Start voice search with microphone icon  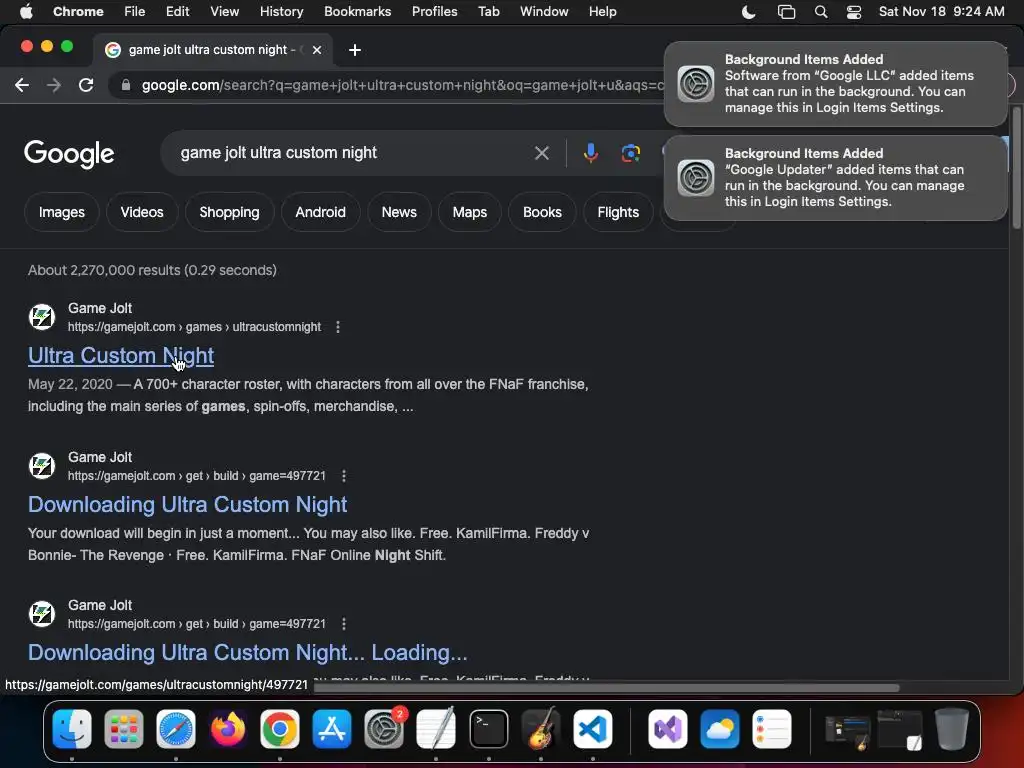tap(590, 153)
